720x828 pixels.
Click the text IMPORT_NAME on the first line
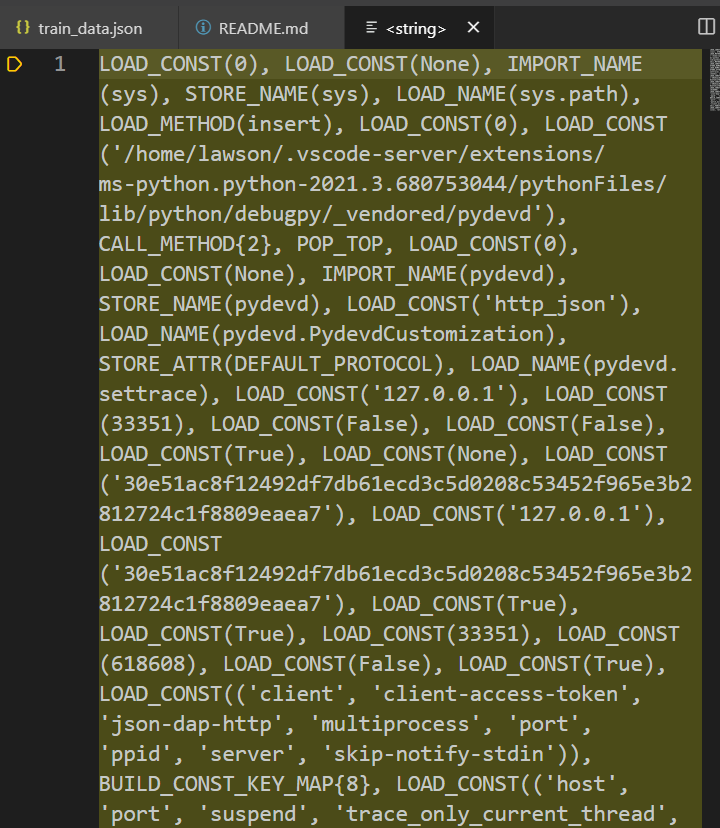point(575,64)
